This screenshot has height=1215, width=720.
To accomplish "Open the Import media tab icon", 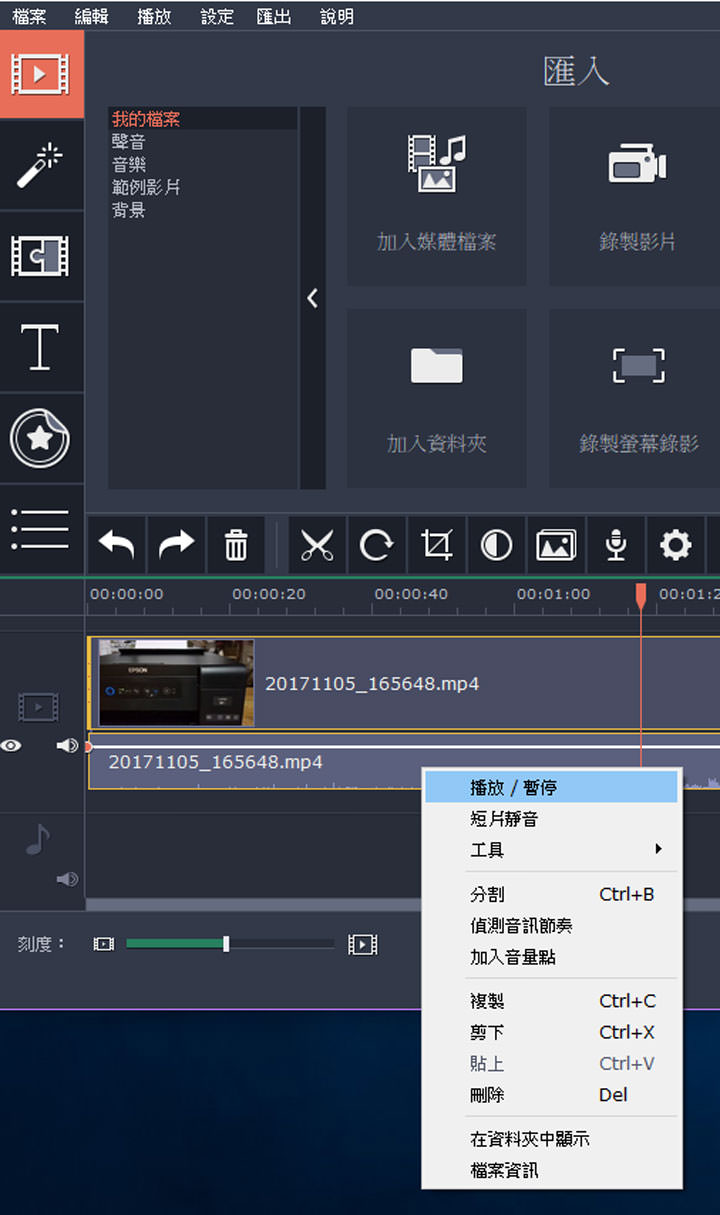I will [41, 75].
